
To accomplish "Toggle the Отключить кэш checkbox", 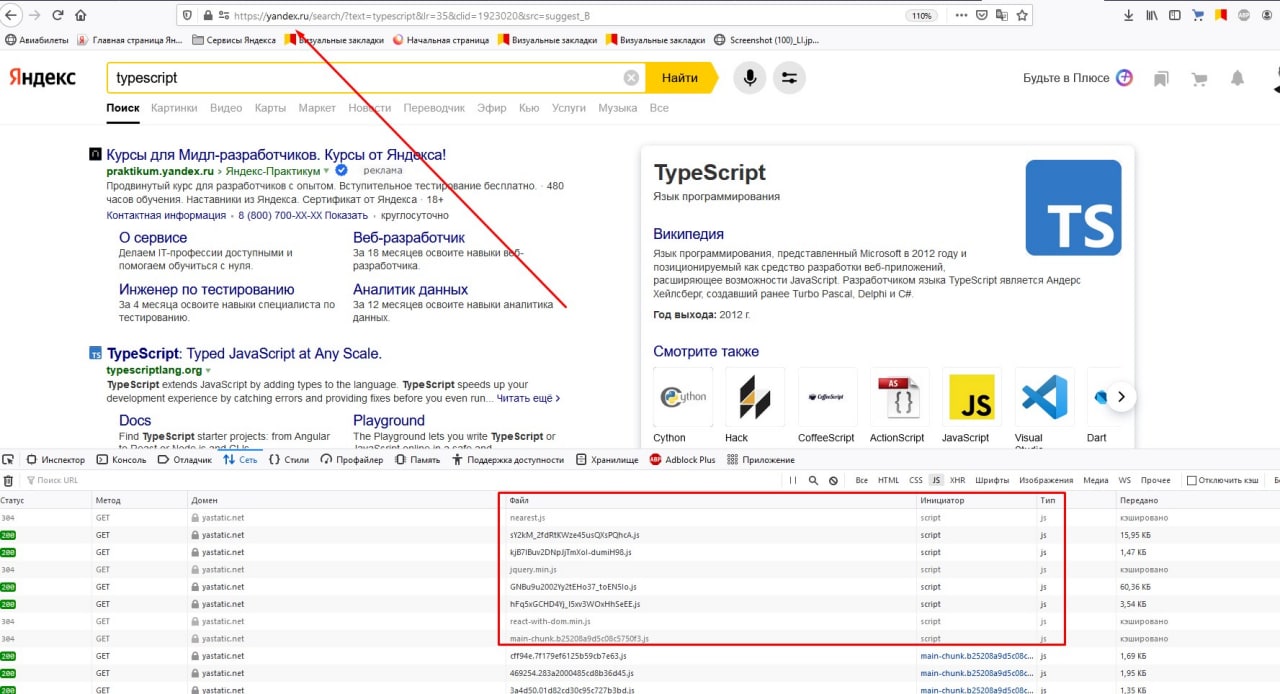I will (1191, 481).
